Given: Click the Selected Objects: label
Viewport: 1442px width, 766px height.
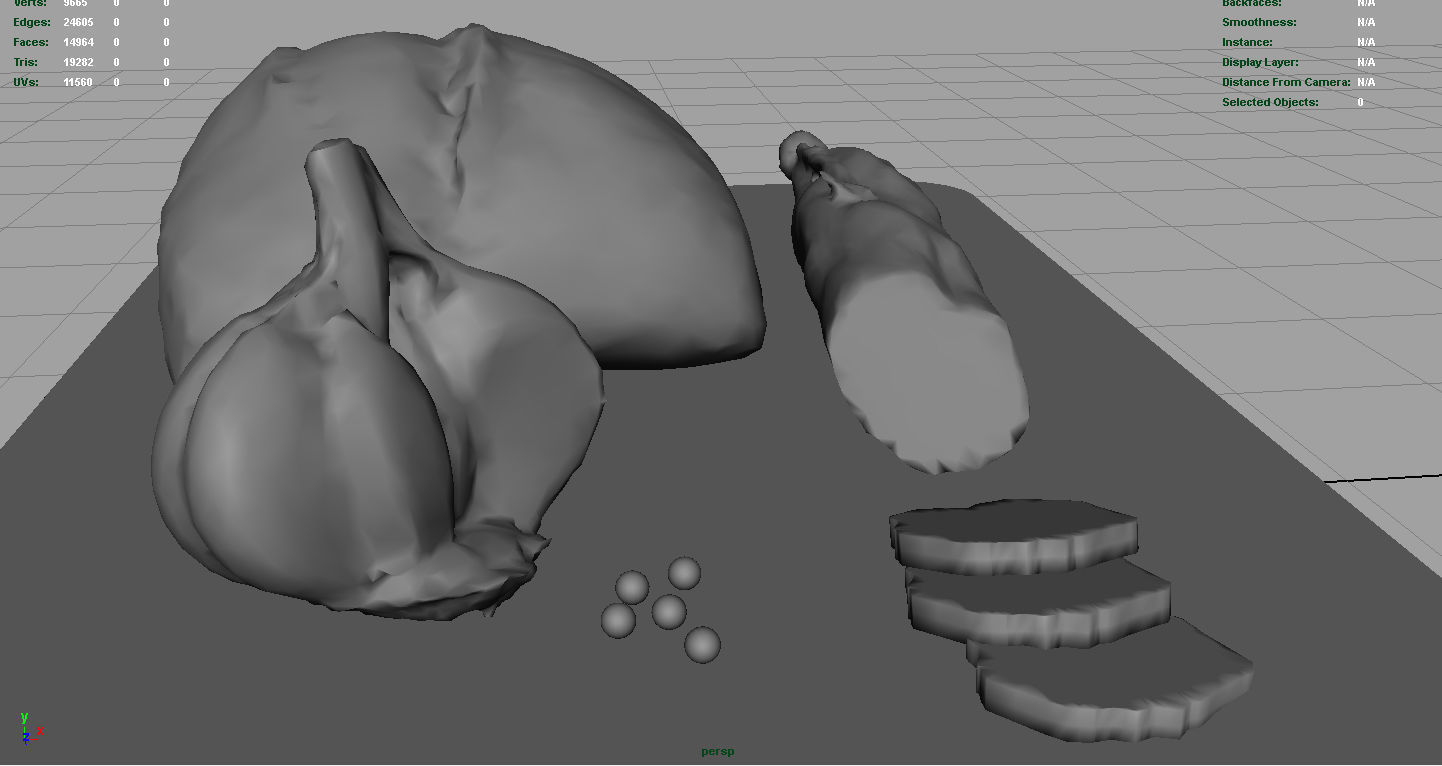Looking at the screenshot, I should point(1270,102).
